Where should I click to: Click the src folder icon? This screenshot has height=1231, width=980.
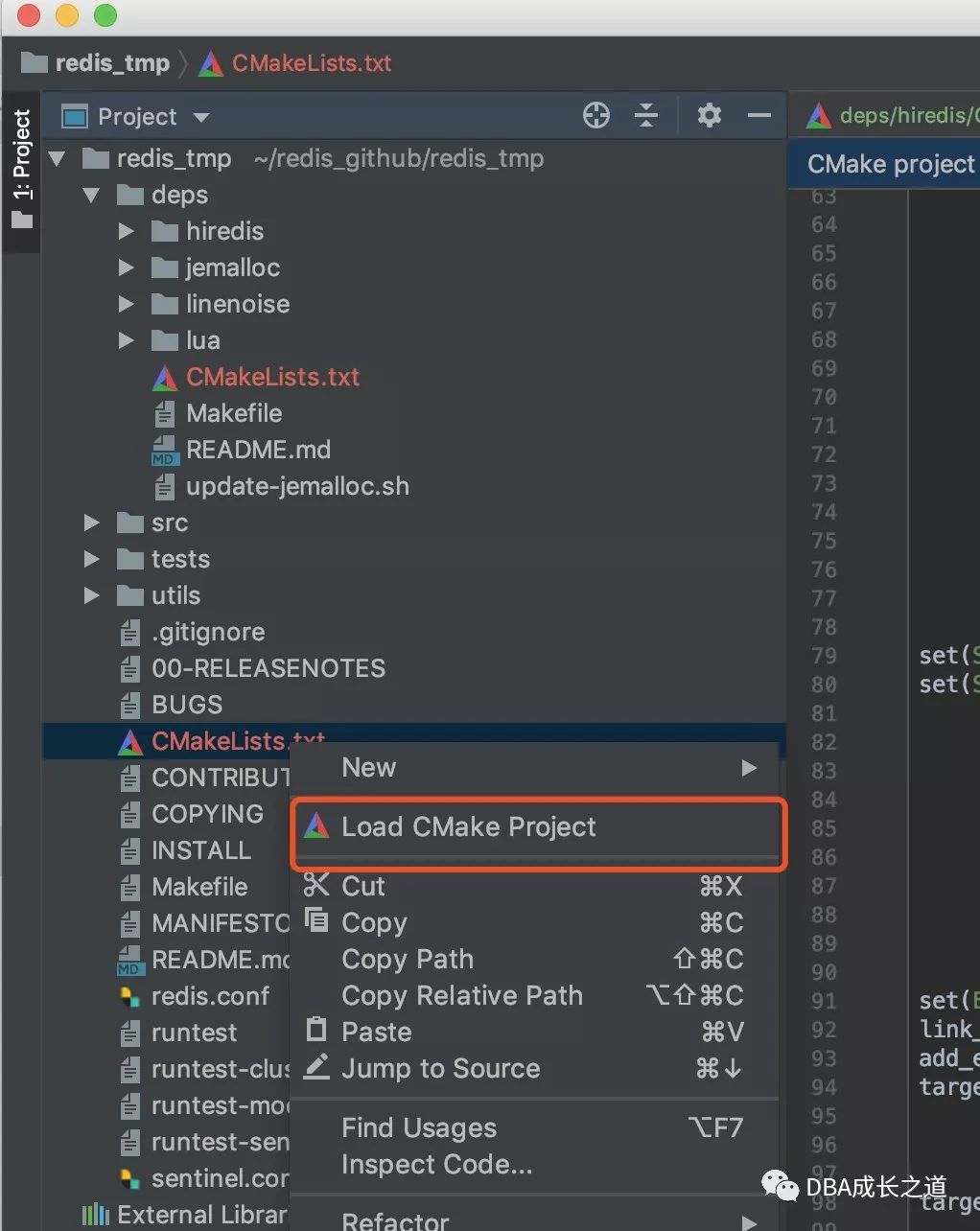tap(130, 523)
